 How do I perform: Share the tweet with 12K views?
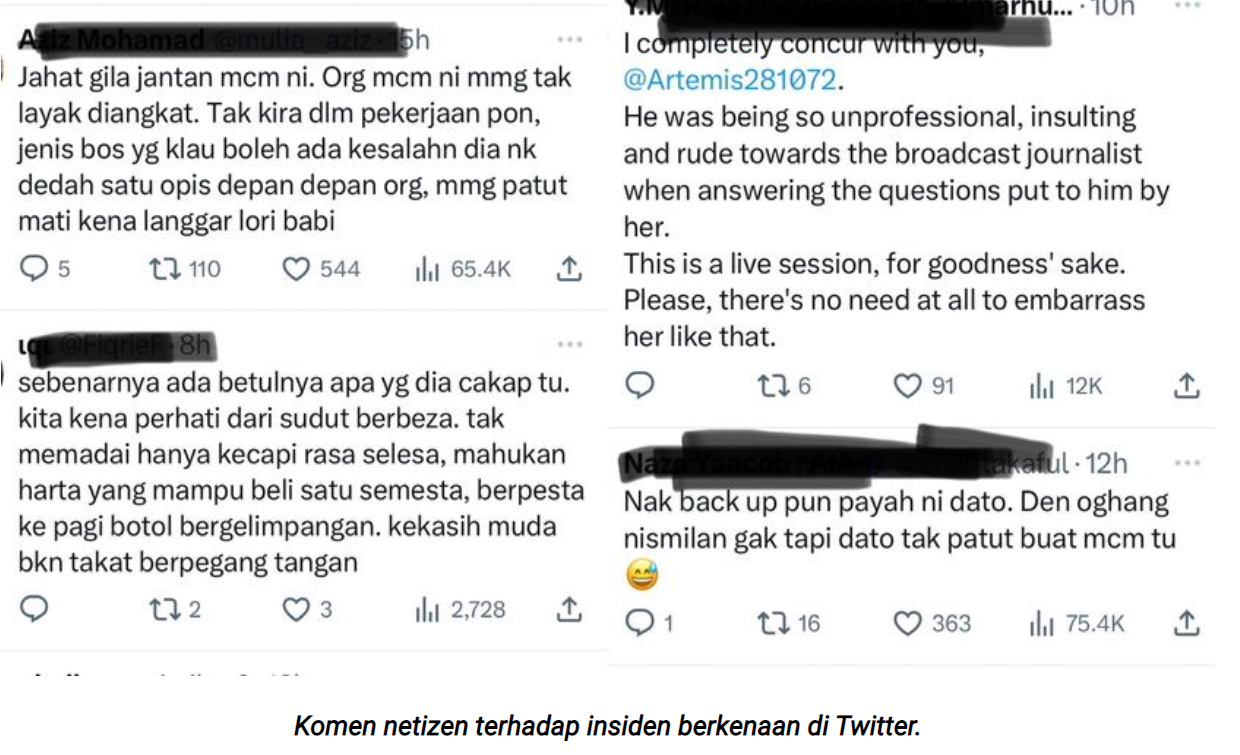1186,385
